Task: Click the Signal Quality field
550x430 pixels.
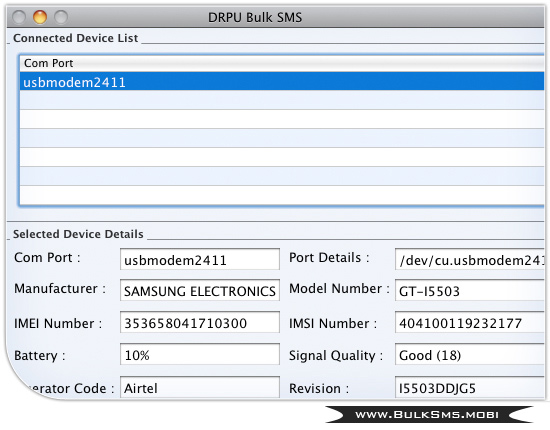Action: pyautogui.click(x=470, y=354)
